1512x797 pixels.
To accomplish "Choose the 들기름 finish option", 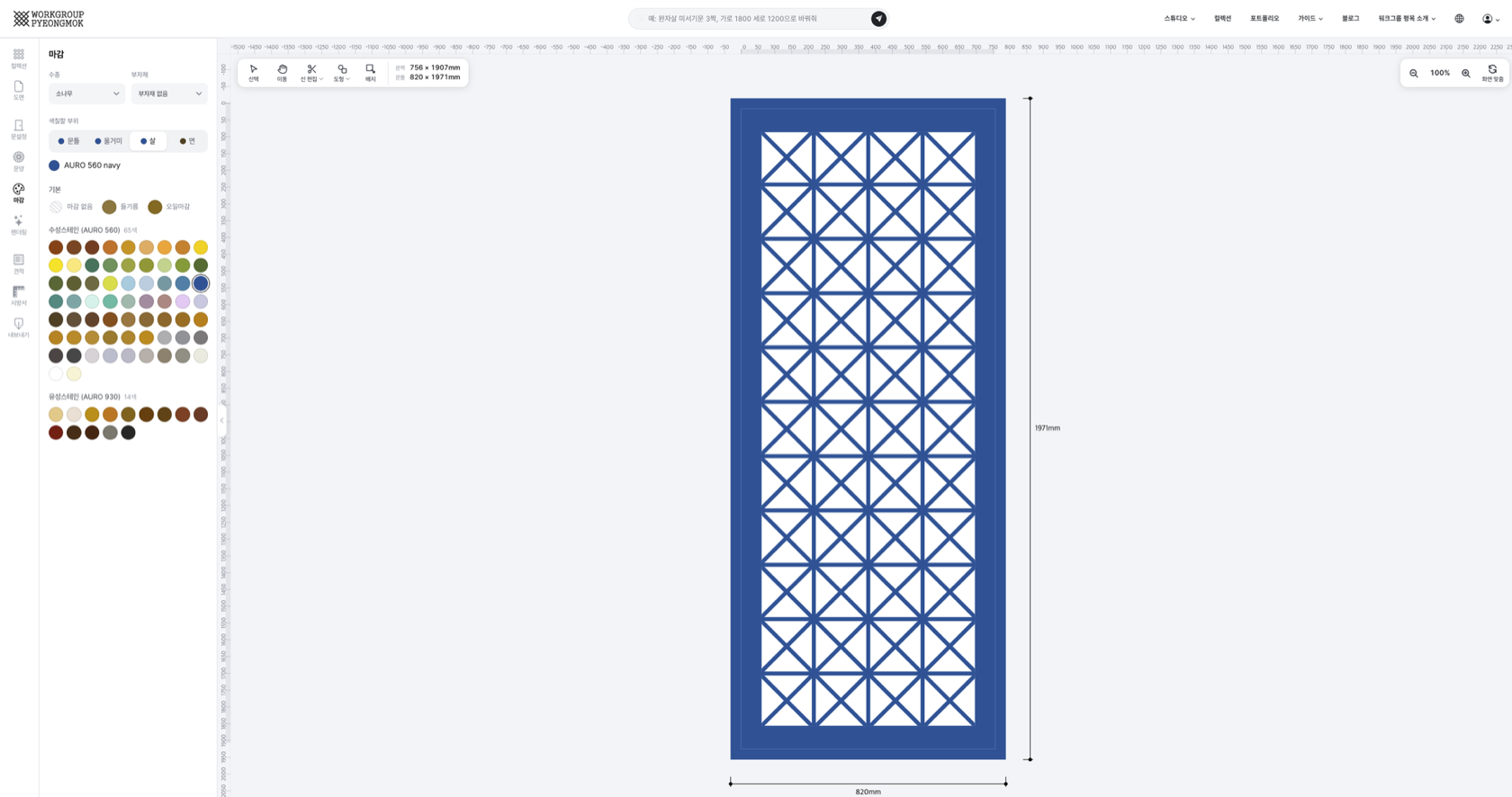I will click(121, 207).
